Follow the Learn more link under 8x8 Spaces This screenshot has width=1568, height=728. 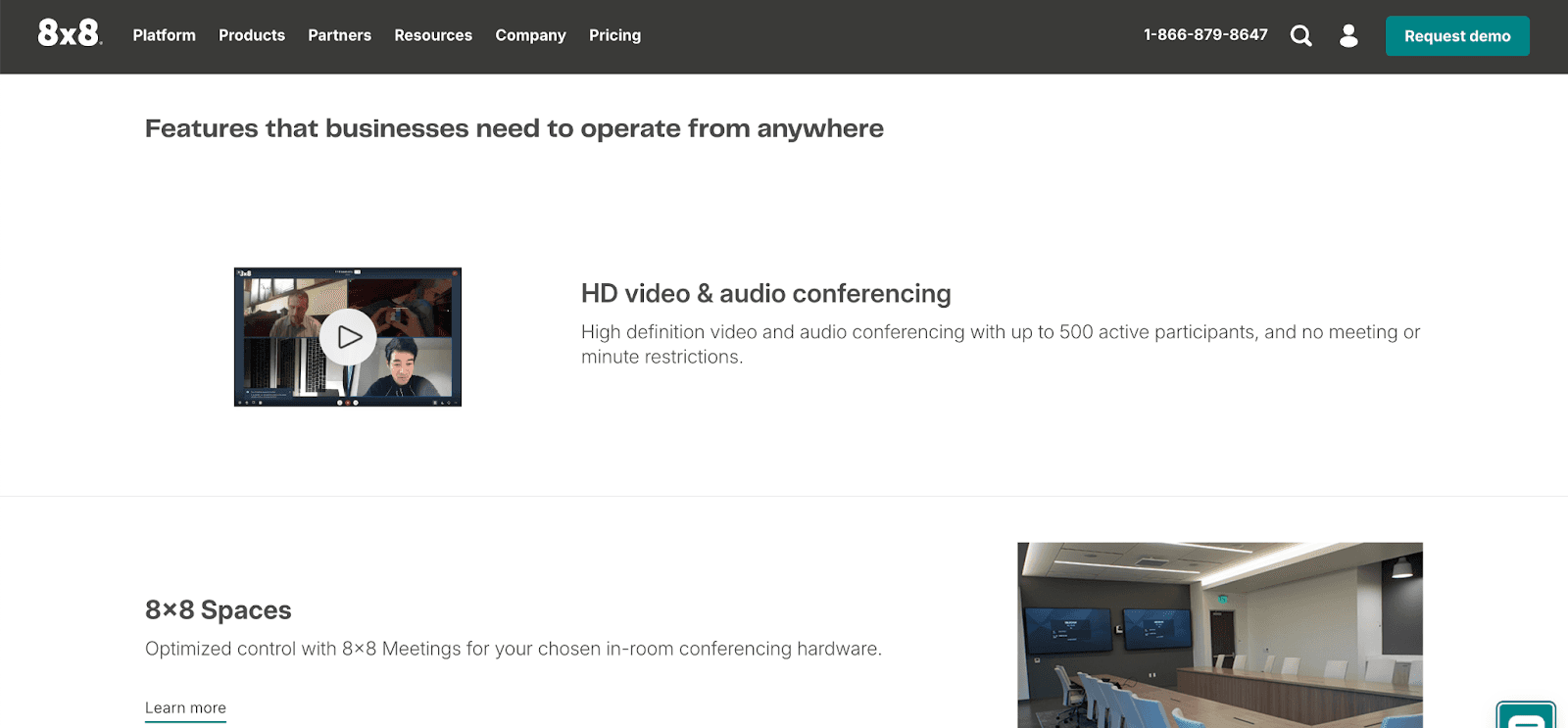tap(185, 708)
